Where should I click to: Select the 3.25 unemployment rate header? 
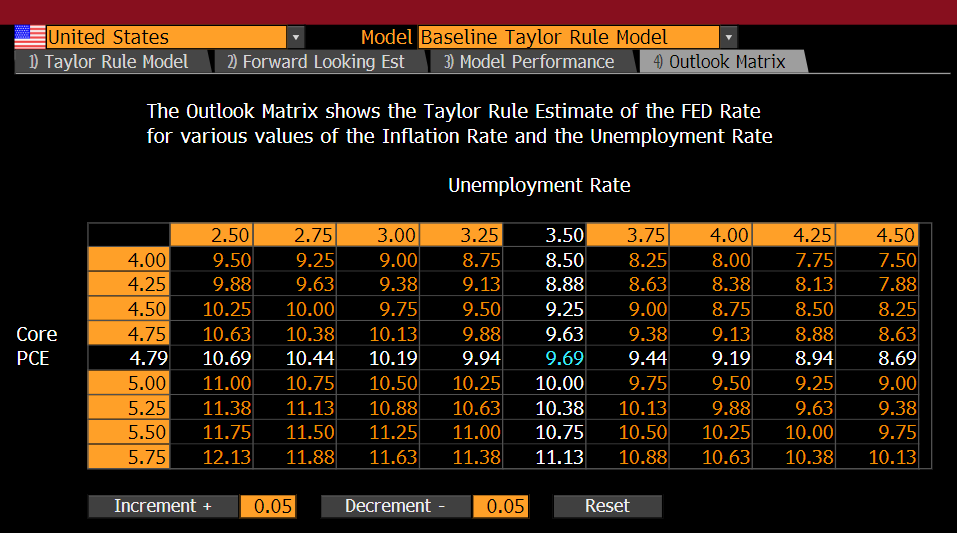pyautogui.click(x=461, y=235)
